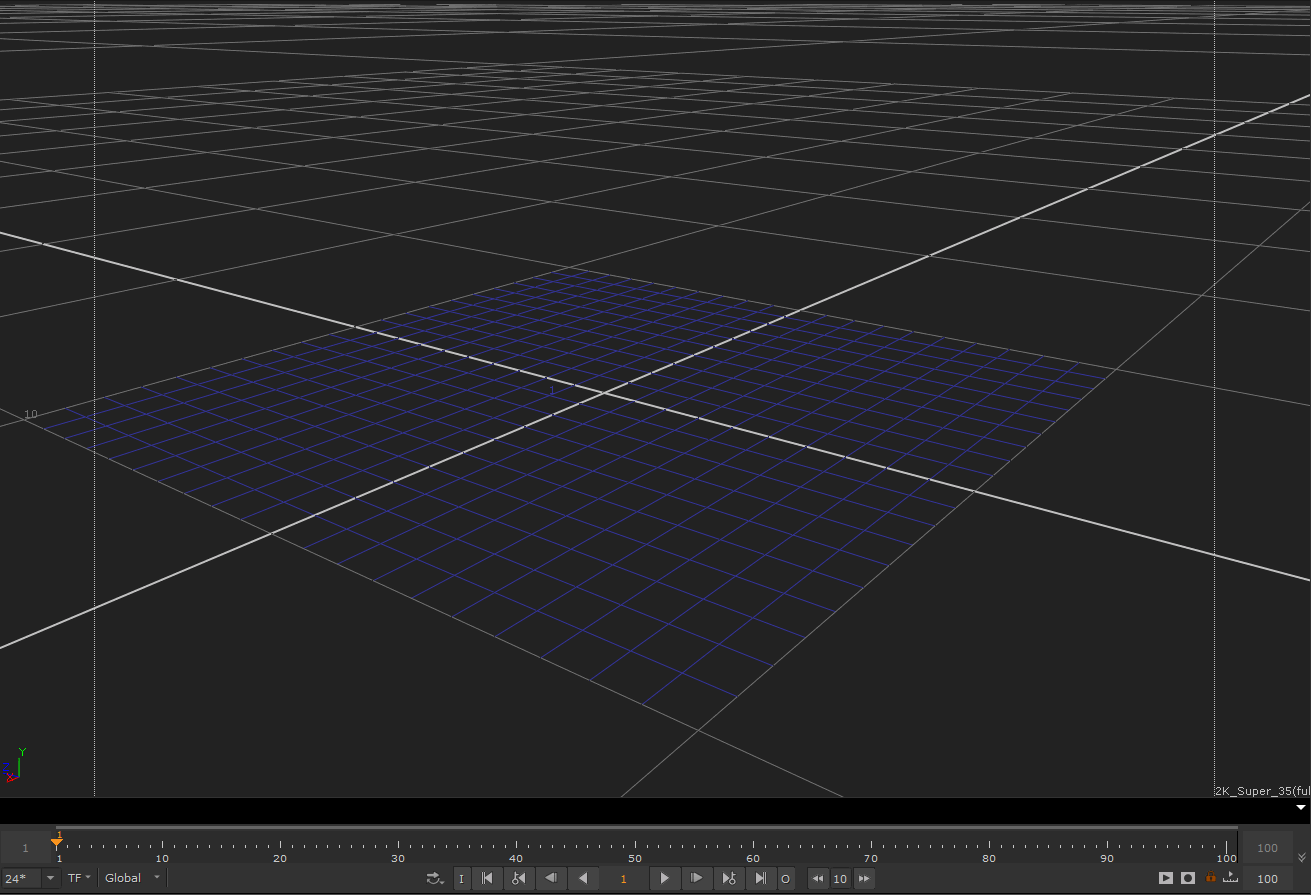
Task: Open the TF time display dropdown
Action: point(79,878)
